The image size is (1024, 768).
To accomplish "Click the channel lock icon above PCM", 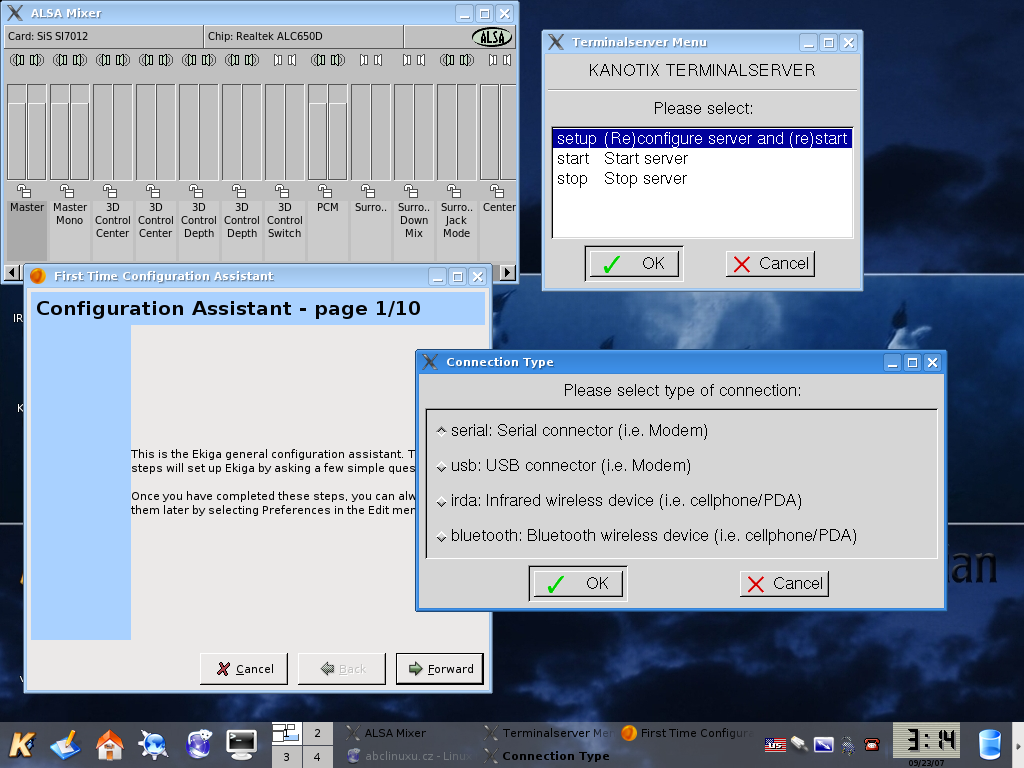I will (x=325, y=191).
